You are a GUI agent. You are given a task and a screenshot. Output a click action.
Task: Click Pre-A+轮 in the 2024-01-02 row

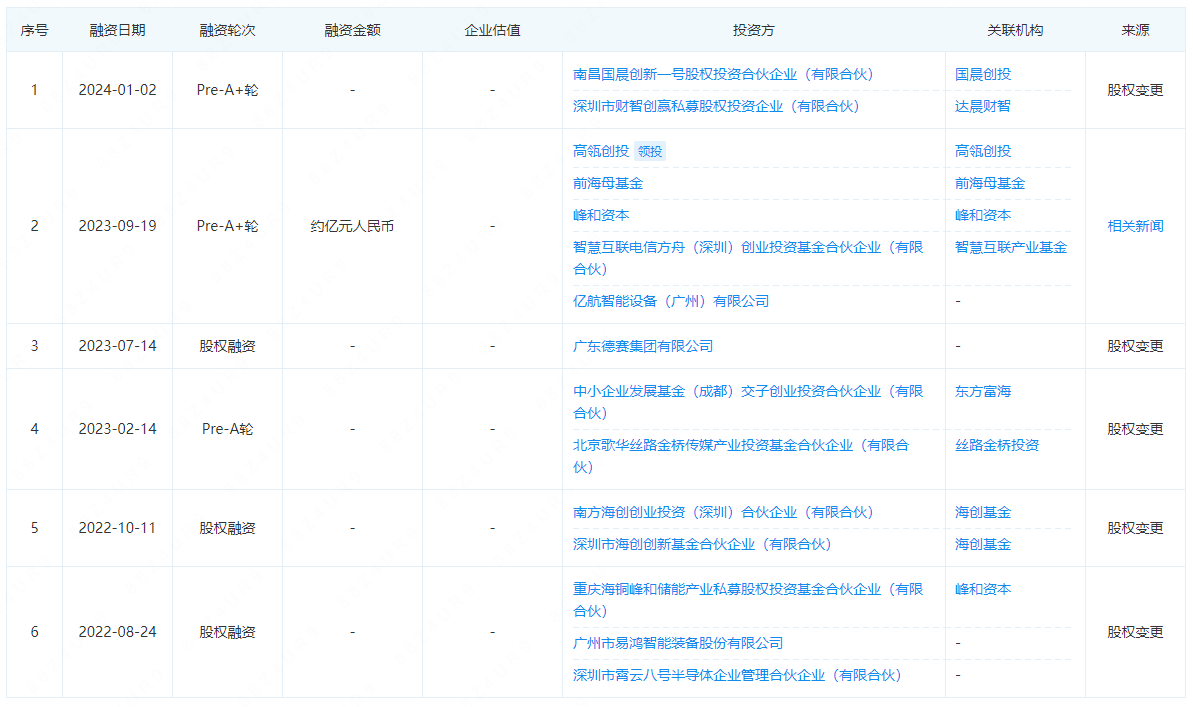227,90
